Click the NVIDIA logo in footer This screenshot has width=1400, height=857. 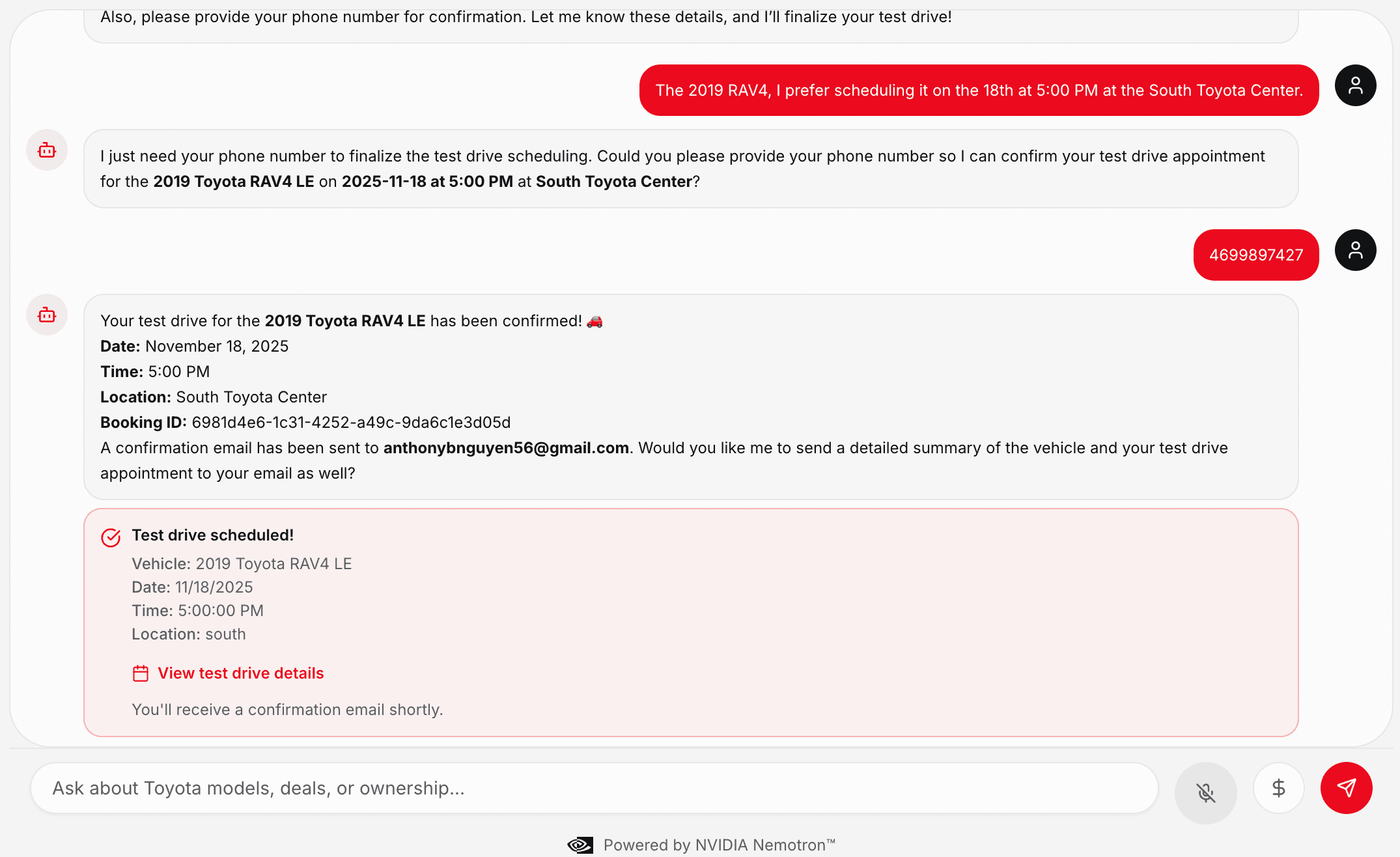point(580,845)
